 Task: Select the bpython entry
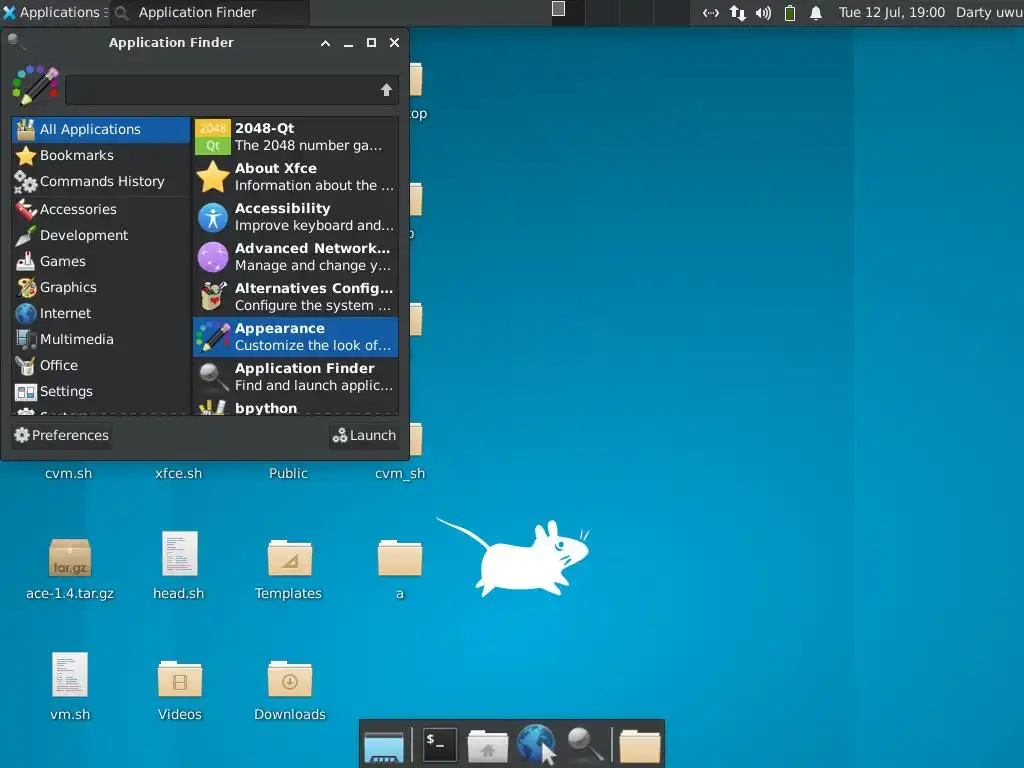[x=295, y=408]
